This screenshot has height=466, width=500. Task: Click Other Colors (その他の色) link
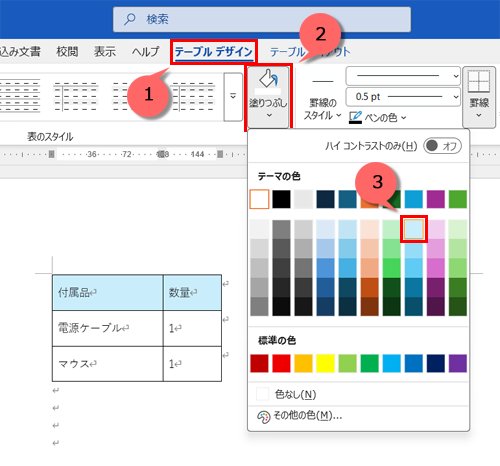[x=308, y=415]
